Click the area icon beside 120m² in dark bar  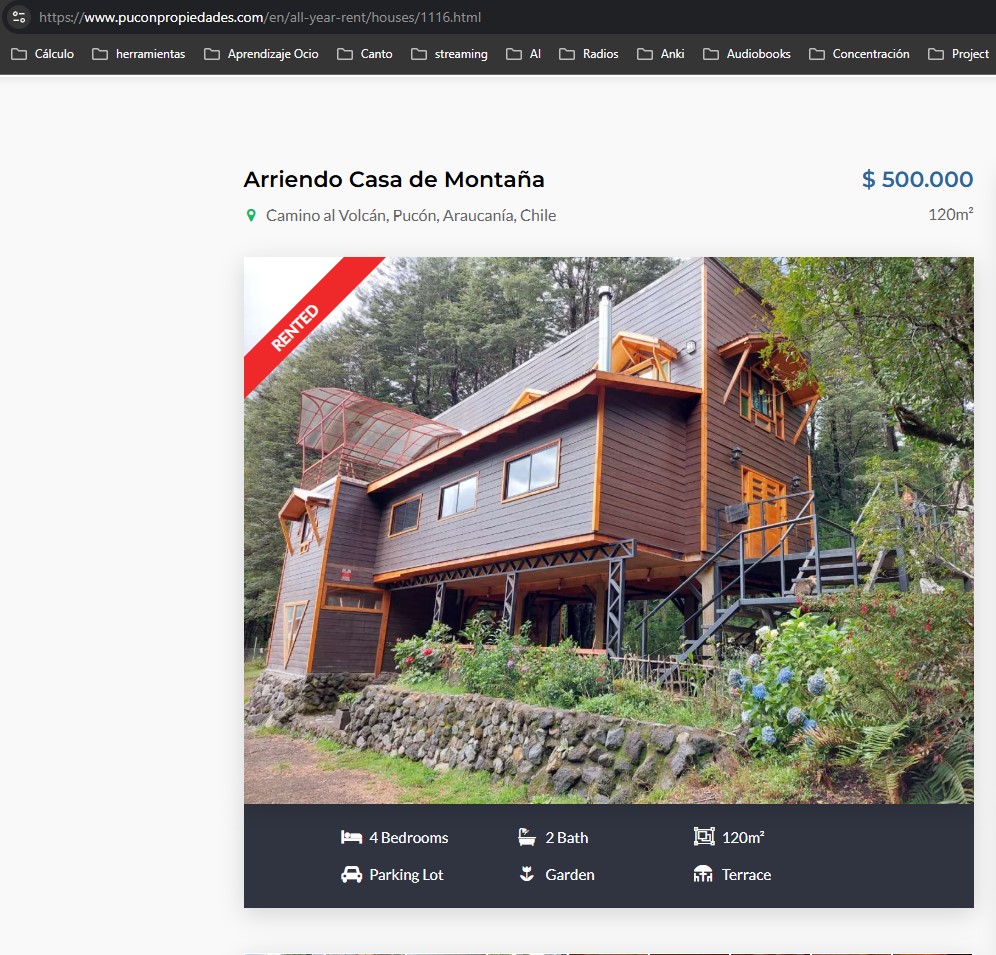point(704,837)
